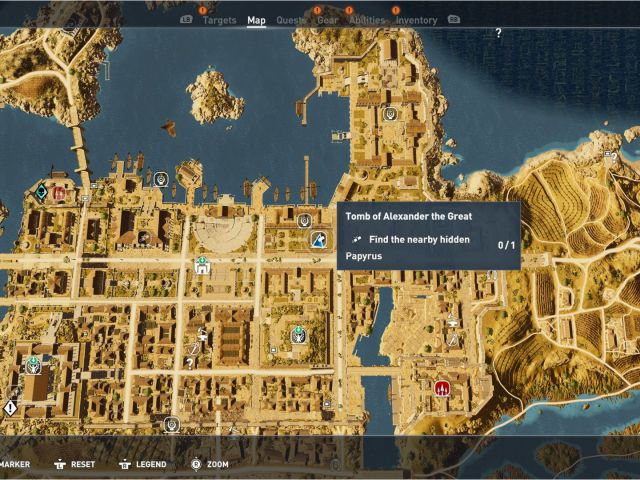
Task: Select the faint round icon below the tooltip's corner
Action: 492,275
